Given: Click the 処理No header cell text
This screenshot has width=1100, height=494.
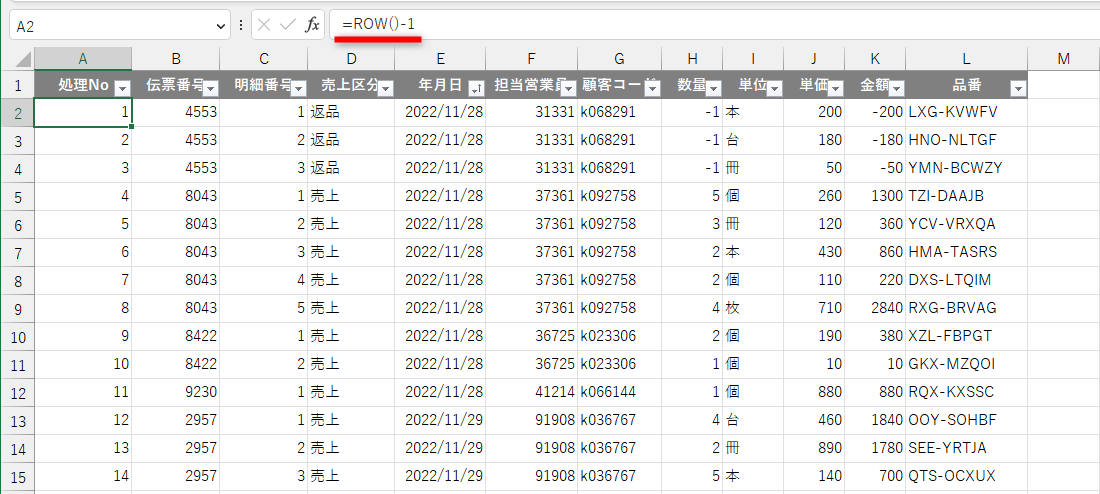Looking at the screenshot, I should point(83,86).
